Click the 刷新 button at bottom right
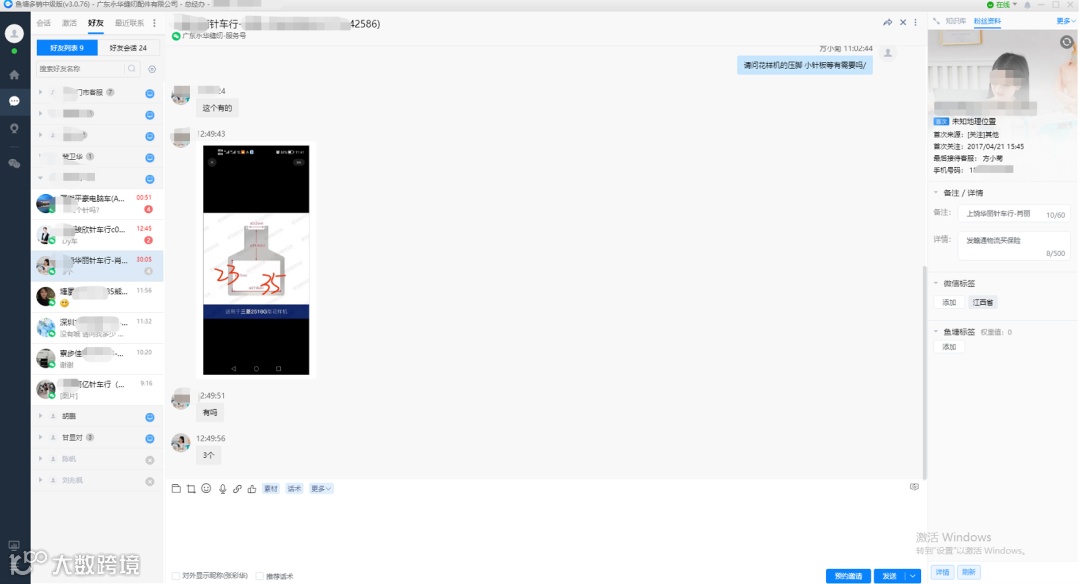This screenshot has height=584, width=1080. (x=968, y=572)
